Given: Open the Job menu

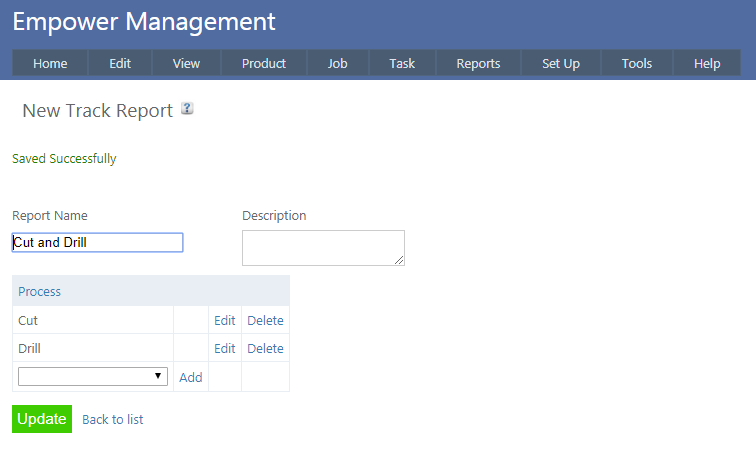Looking at the screenshot, I should [x=338, y=63].
